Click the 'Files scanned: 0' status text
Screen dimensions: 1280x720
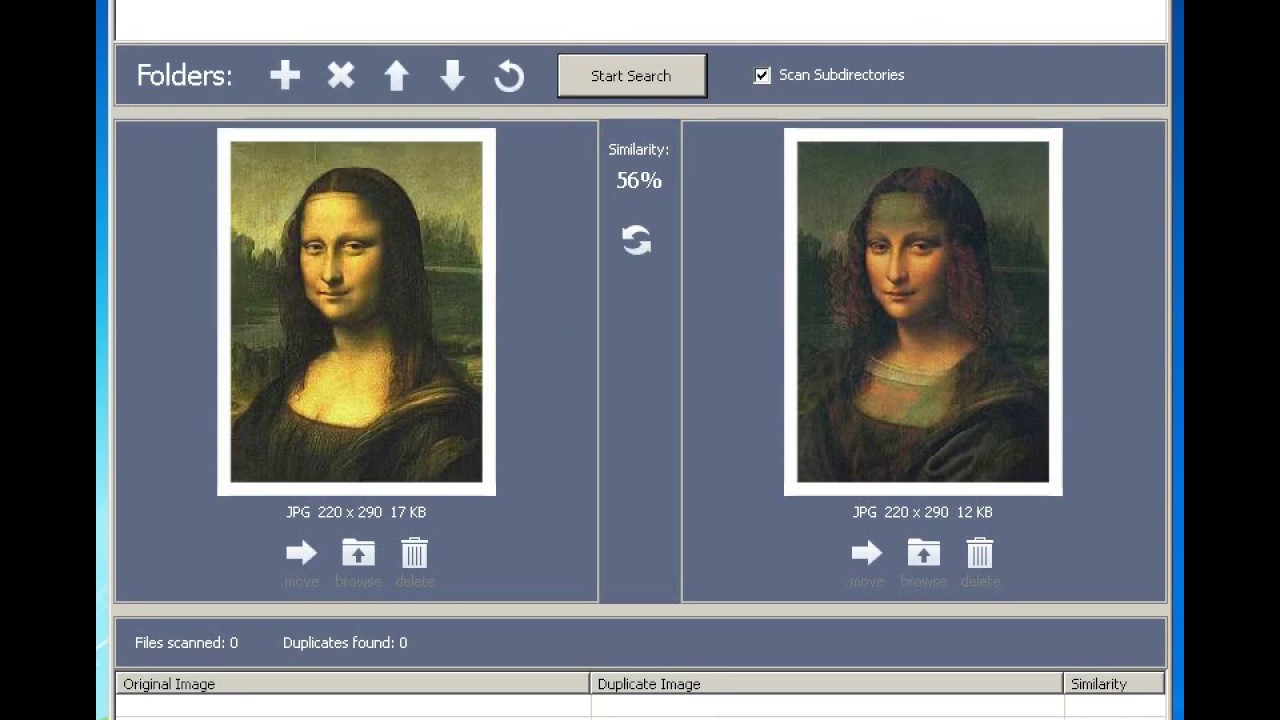(x=187, y=643)
